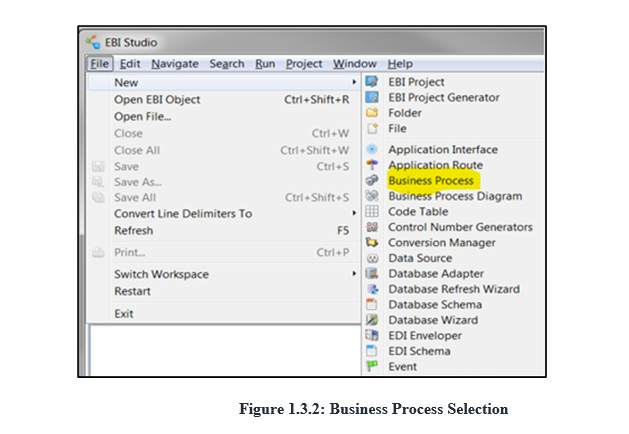Choose Database Wizard entry
The height and width of the screenshot is (434, 629).
[433, 320]
